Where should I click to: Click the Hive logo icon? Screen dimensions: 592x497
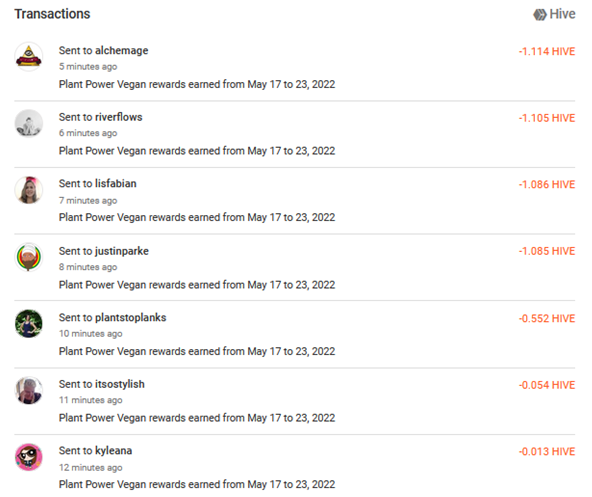coord(540,15)
